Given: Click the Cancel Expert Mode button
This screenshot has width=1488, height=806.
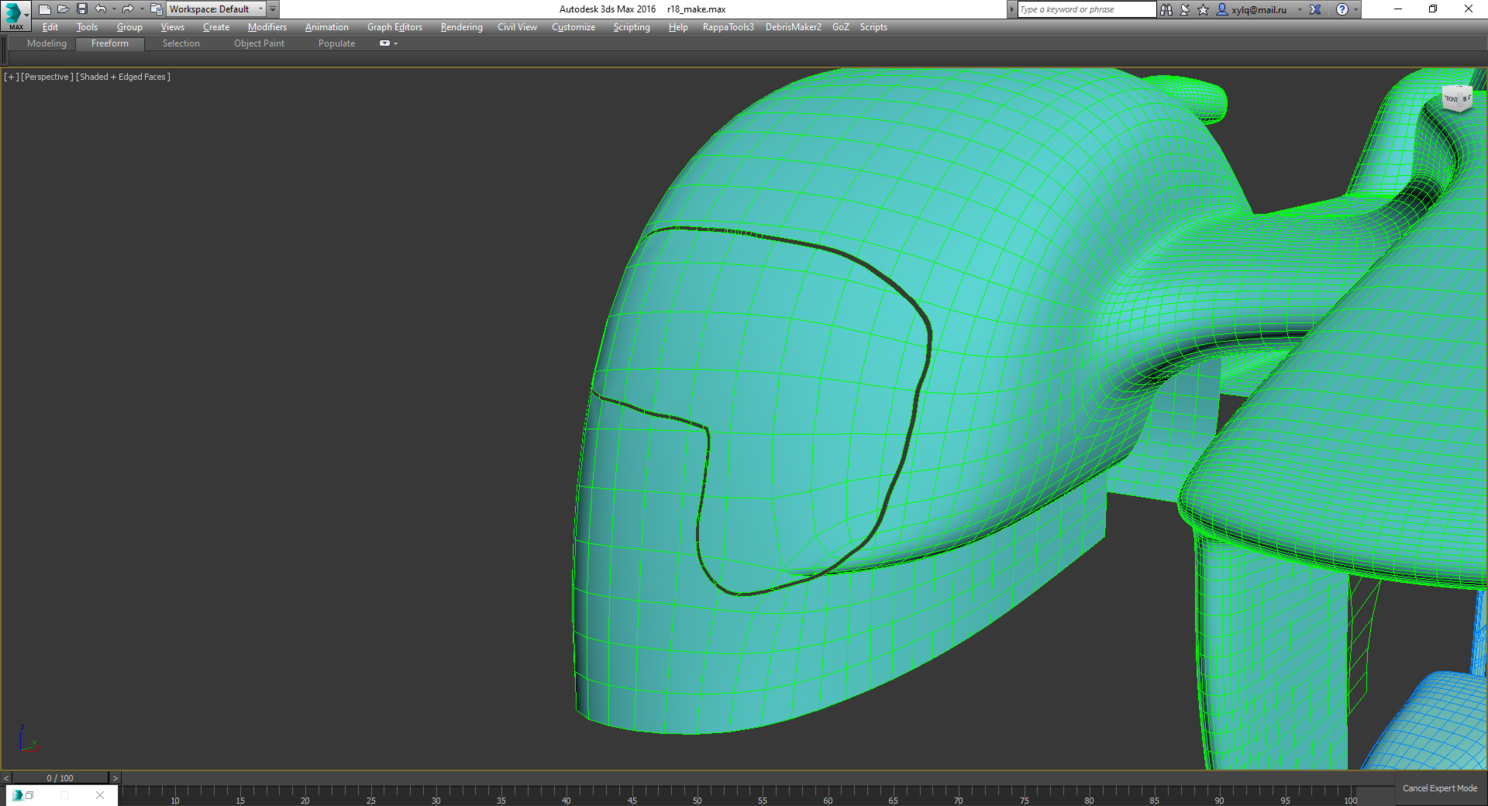Looking at the screenshot, I should [x=1439, y=788].
